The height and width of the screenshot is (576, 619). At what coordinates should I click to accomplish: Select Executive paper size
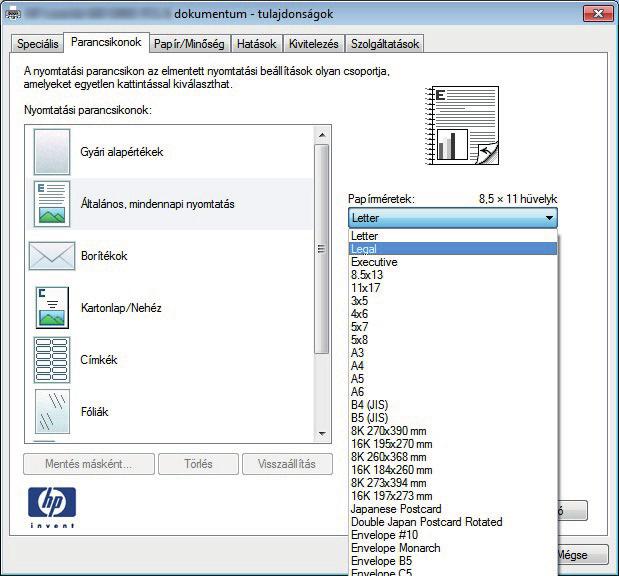click(452, 262)
